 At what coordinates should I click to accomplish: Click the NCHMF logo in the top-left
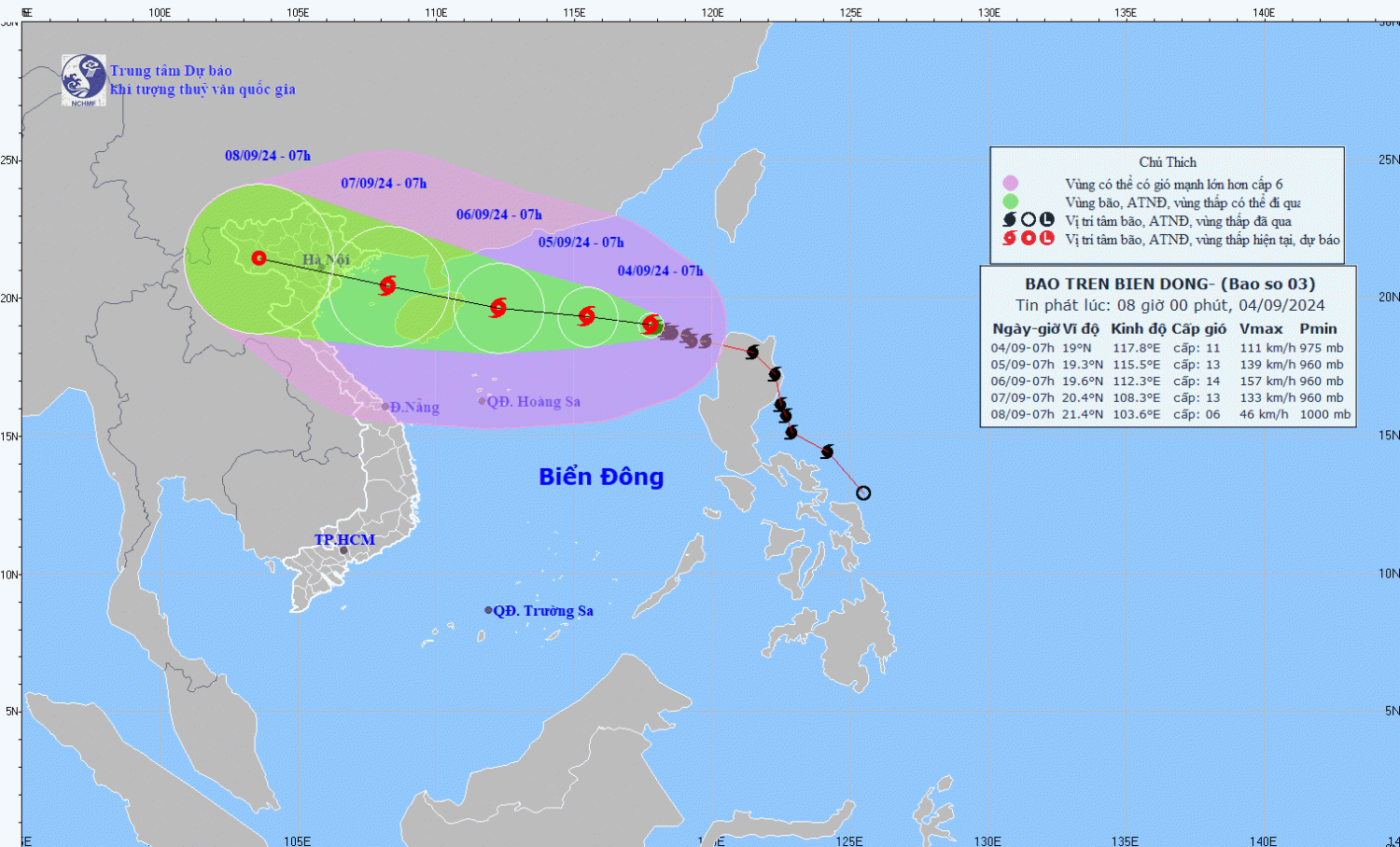[83, 79]
